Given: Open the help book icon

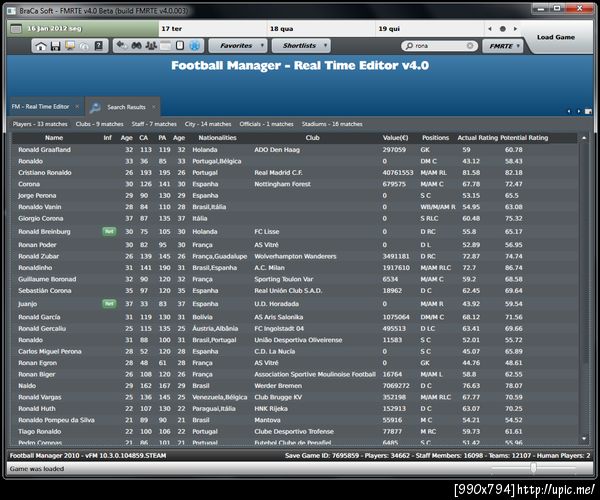Looking at the screenshot, I should coord(98,46).
